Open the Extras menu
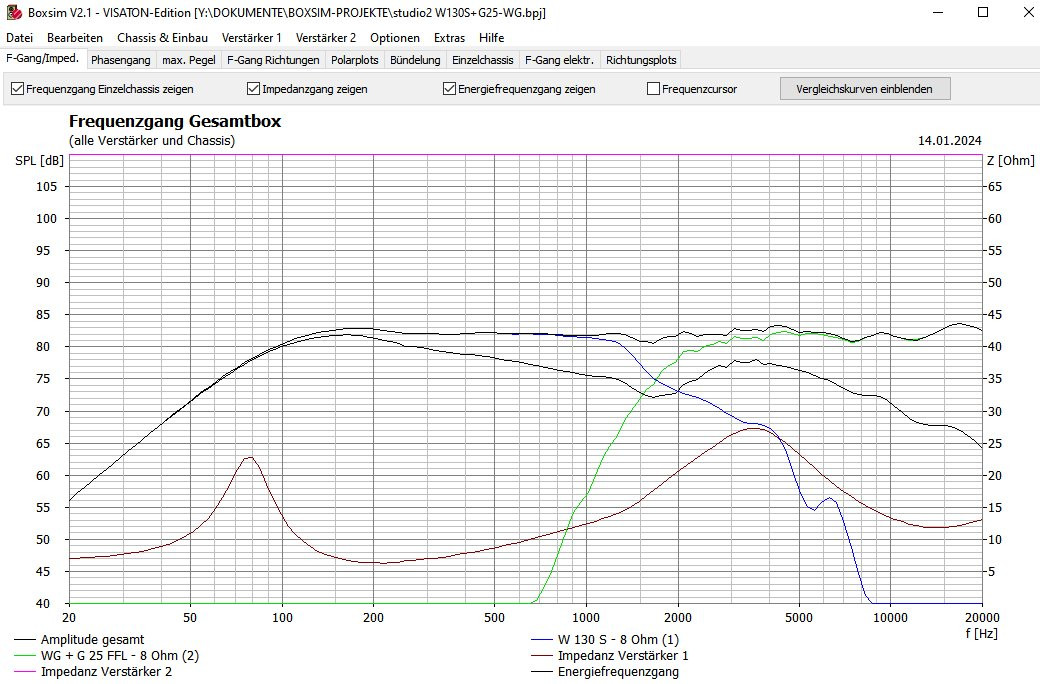 click(449, 38)
